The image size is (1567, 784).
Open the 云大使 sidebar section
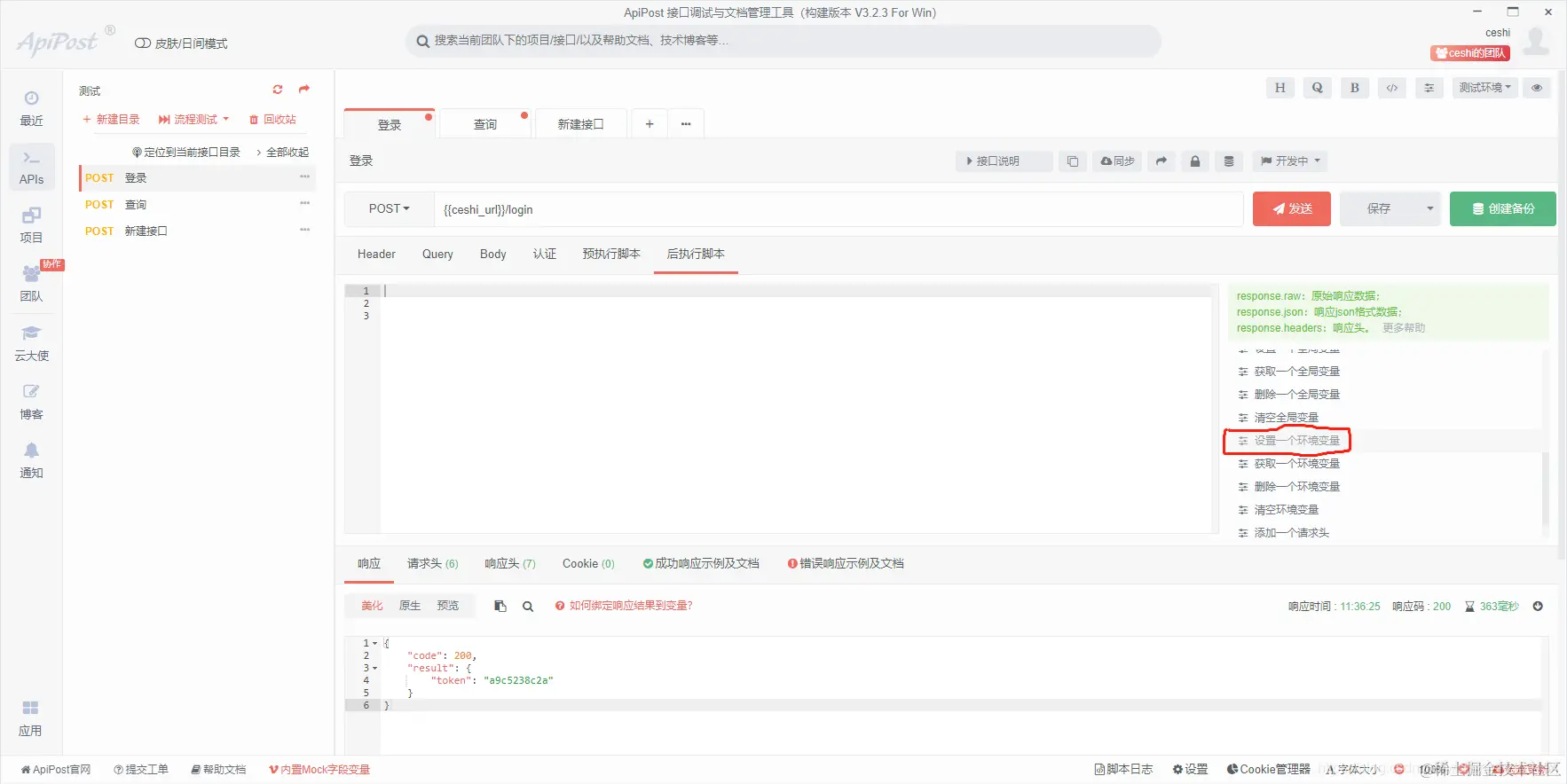point(31,342)
